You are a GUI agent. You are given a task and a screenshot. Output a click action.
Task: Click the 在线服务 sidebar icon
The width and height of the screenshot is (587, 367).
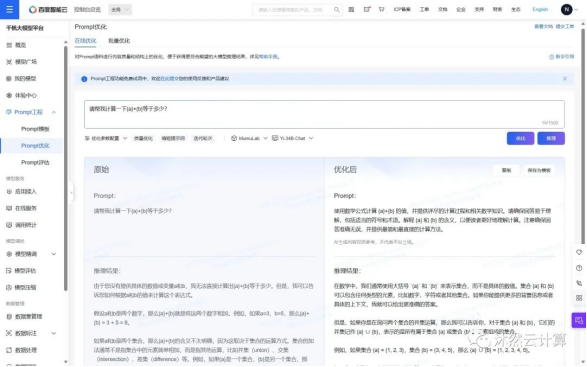tap(9, 208)
